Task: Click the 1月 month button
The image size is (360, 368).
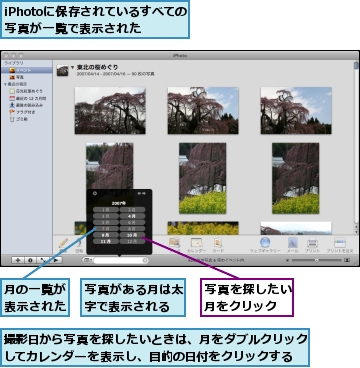Action: (106, 210)
